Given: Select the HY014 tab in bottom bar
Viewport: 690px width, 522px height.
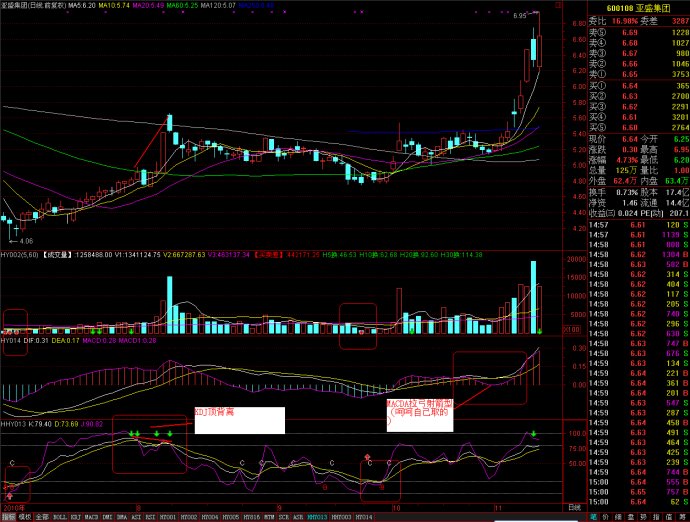Looking at the screenshot, I should tap(363, 517).
